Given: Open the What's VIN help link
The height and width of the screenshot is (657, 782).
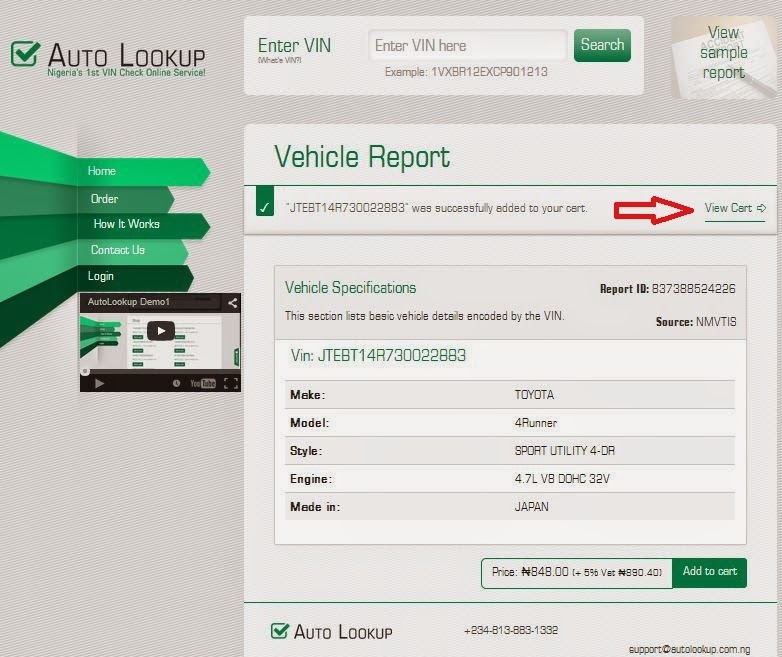Looking at the screenshot, I should [x=279, y=60].
